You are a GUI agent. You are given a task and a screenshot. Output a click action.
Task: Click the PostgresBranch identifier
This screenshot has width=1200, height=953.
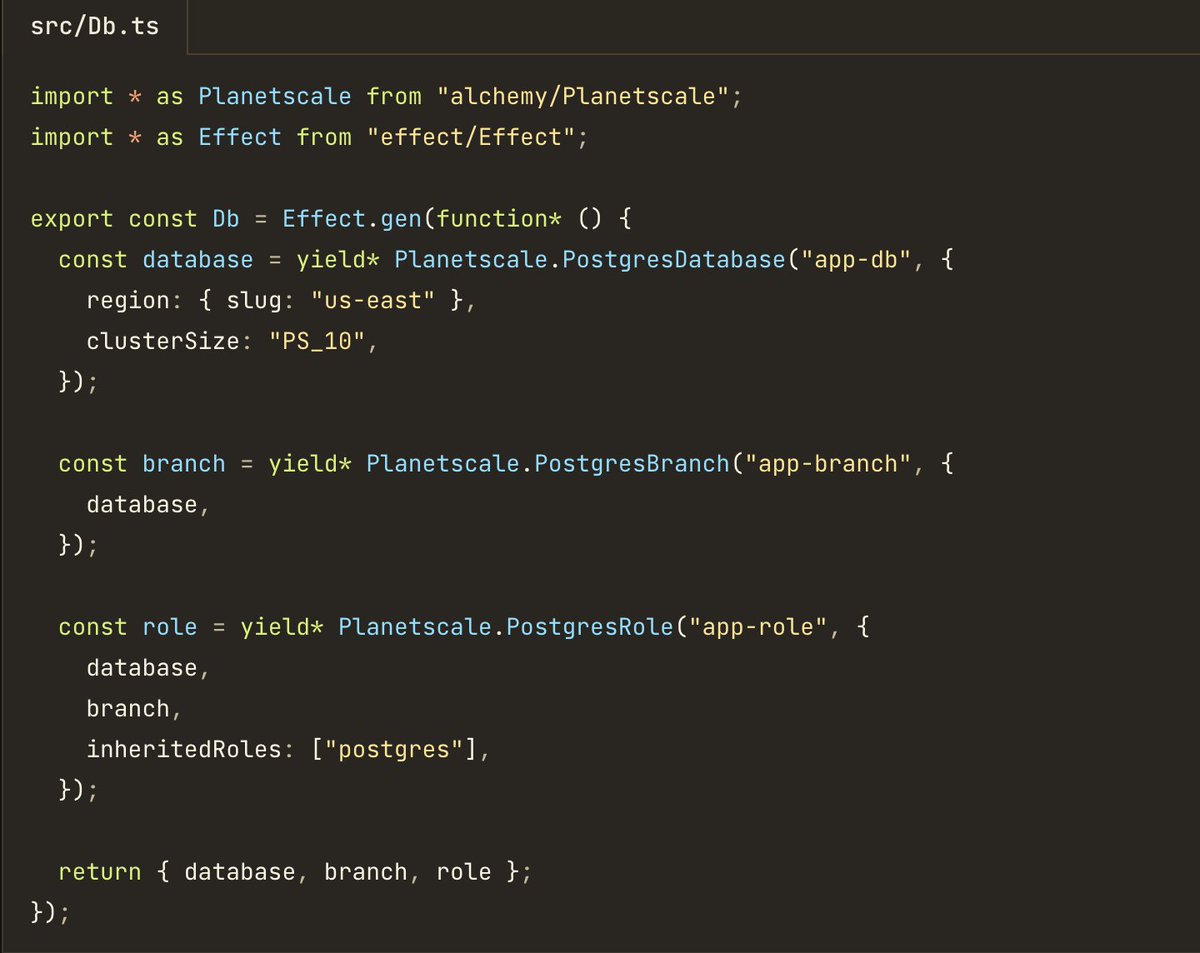tap(631, 464)
